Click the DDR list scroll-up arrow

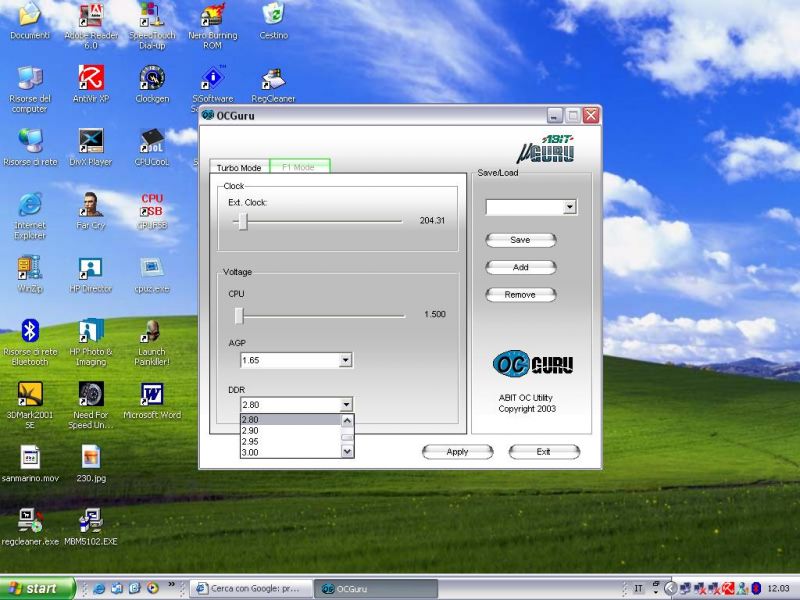pos(347,420)
